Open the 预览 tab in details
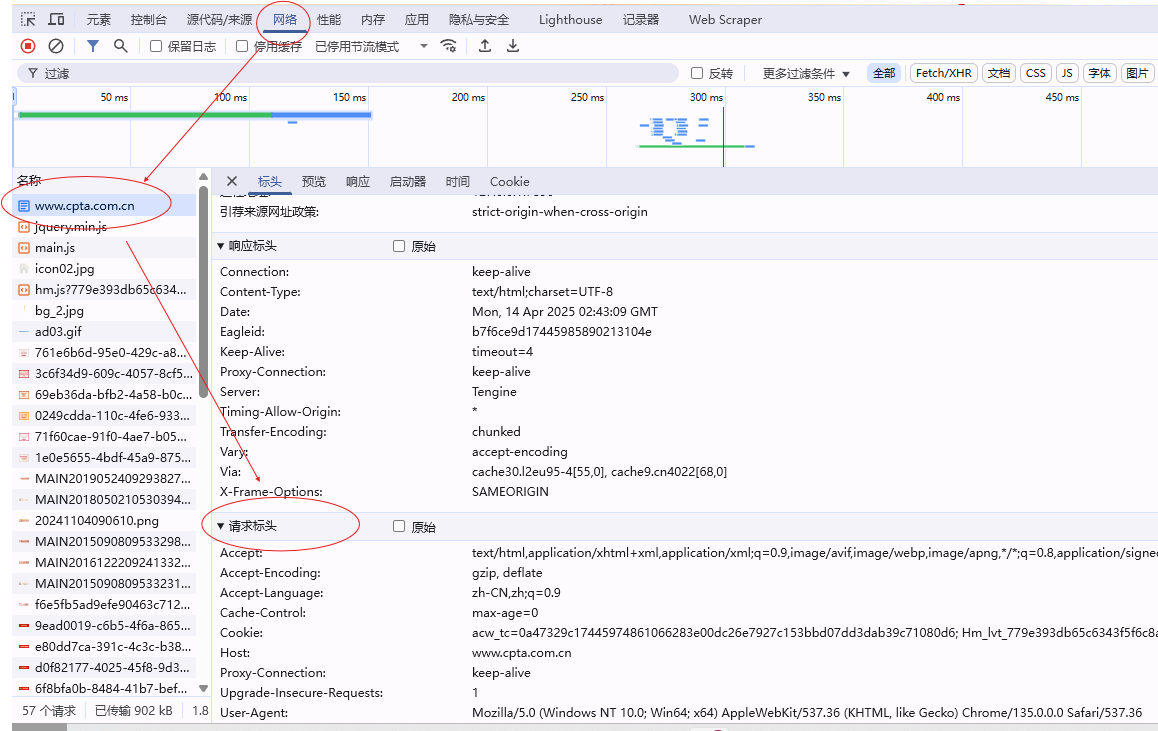 [314, 181]
